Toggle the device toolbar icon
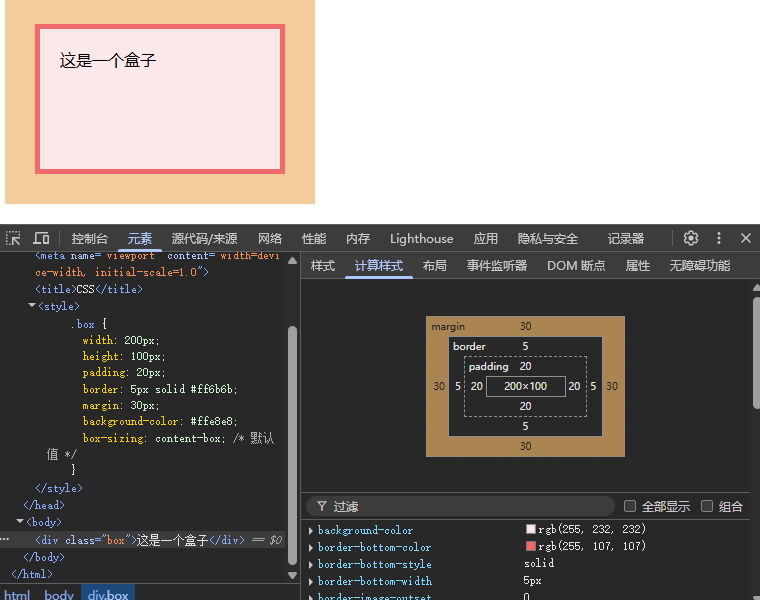The height and width of the screenshot is (600, 760). (x=41, y=238)
